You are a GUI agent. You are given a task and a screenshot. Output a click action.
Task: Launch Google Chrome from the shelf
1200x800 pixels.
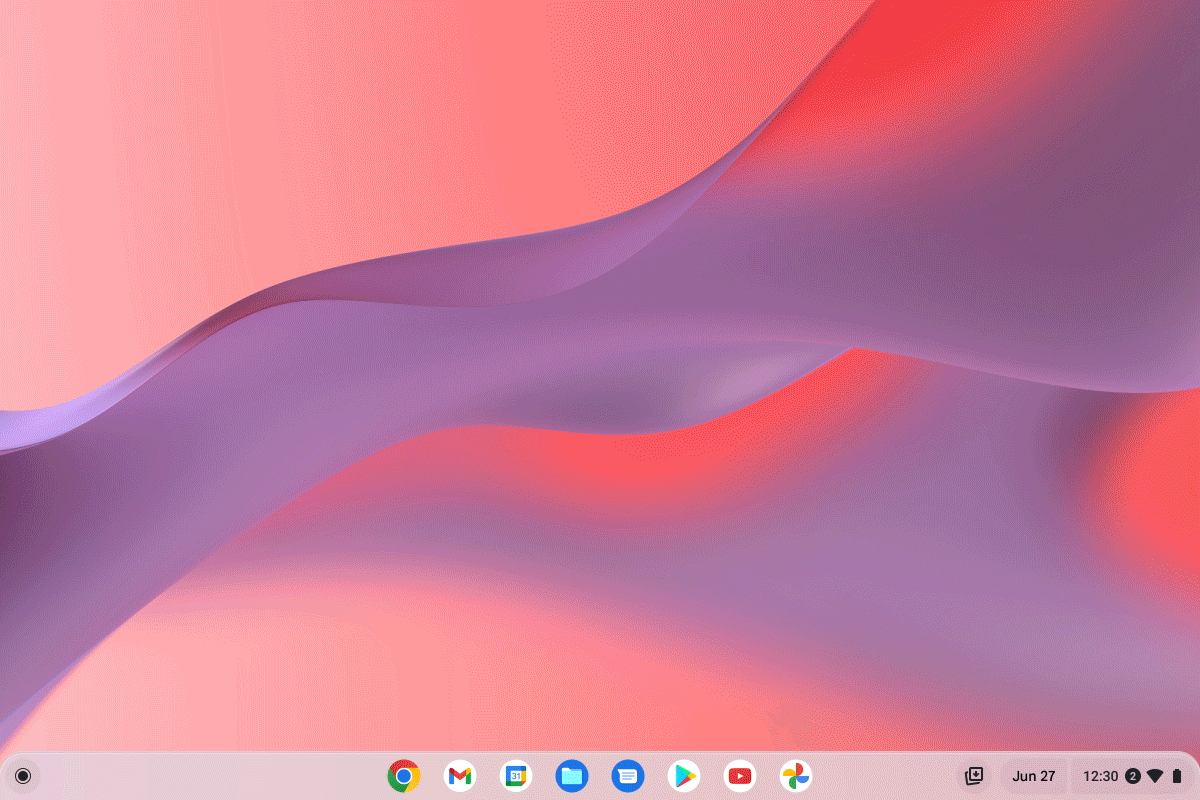(404, 776)
